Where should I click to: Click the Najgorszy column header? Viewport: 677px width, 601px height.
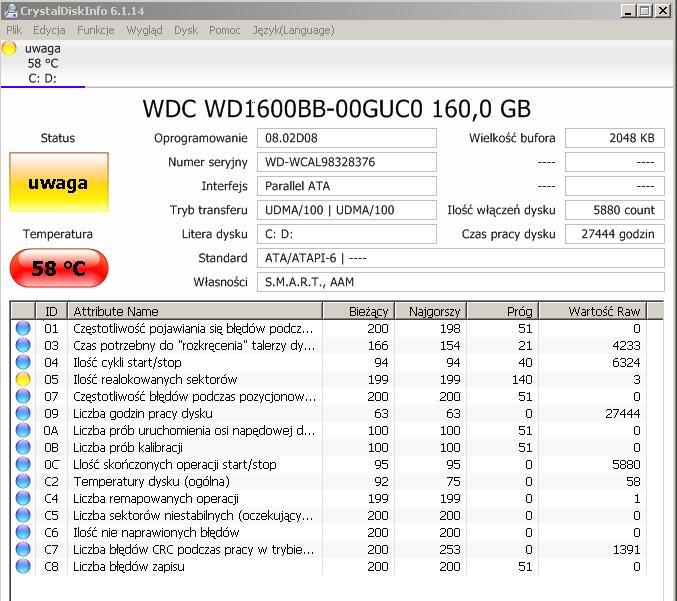click(430, 311)
